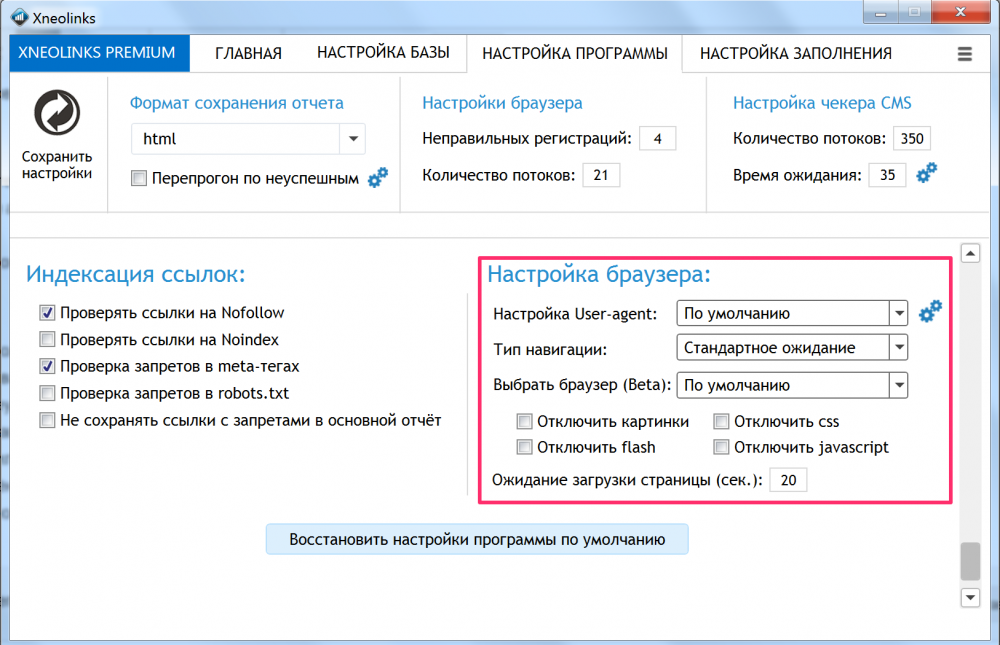
Task: Check Проверка запретов в robots.txt
Action: pyautogui.click(x=47, y=393)
